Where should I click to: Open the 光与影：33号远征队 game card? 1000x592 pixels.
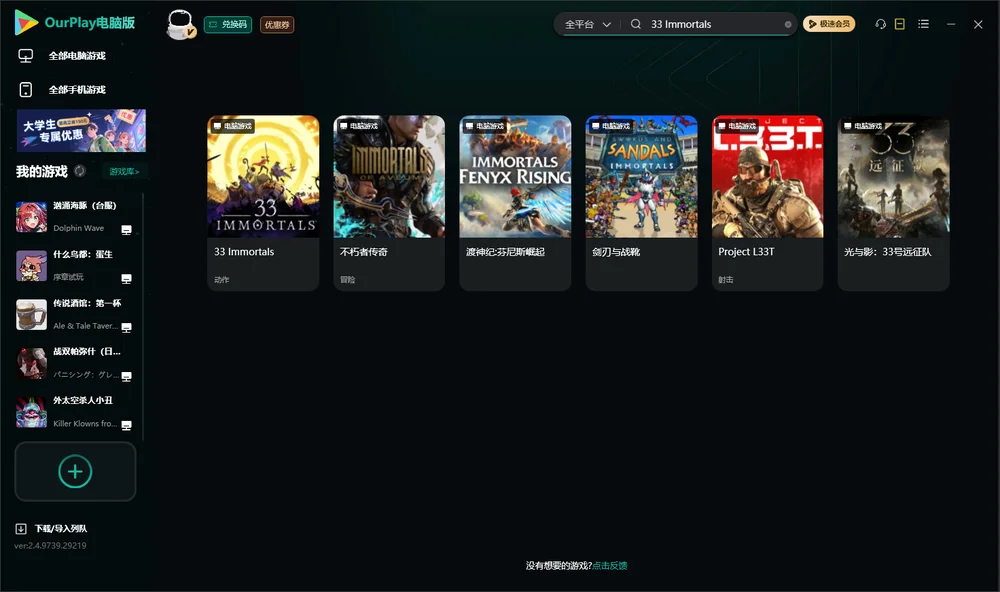(893, 203)
